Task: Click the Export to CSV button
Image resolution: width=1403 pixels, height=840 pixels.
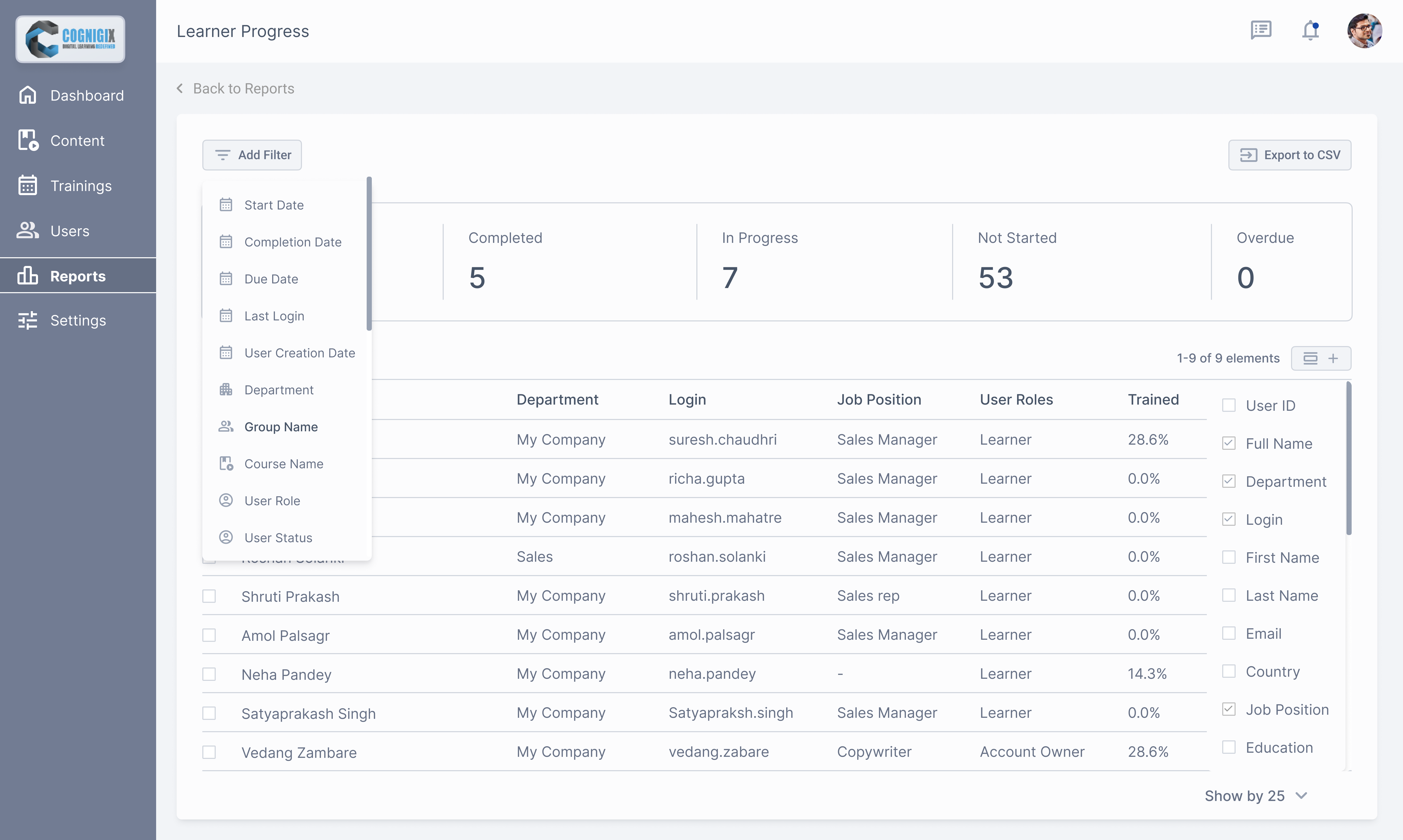Action: [1289, 155]
